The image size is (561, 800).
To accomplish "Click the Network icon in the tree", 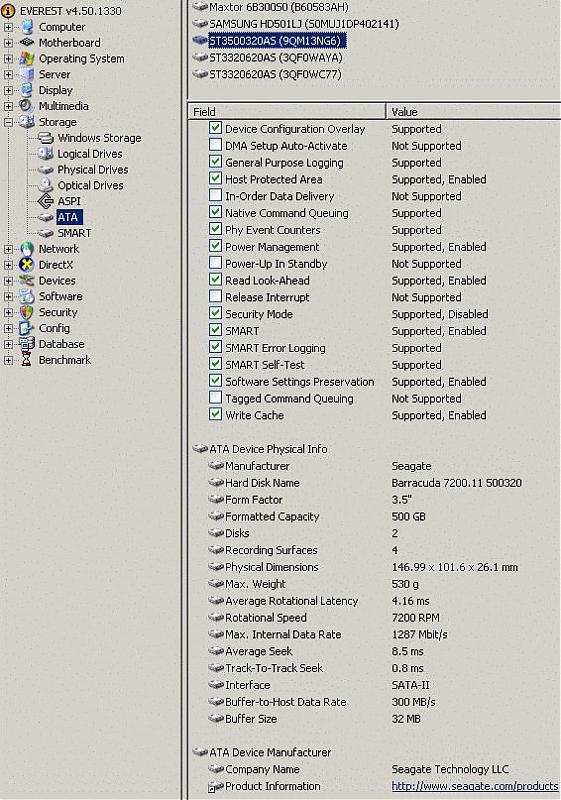I will tap(27, 249).
